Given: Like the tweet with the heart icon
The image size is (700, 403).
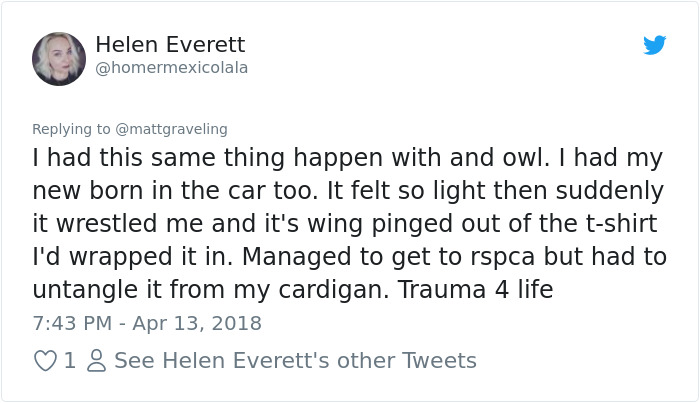Looking at the screenshot, I should (45, 360).
